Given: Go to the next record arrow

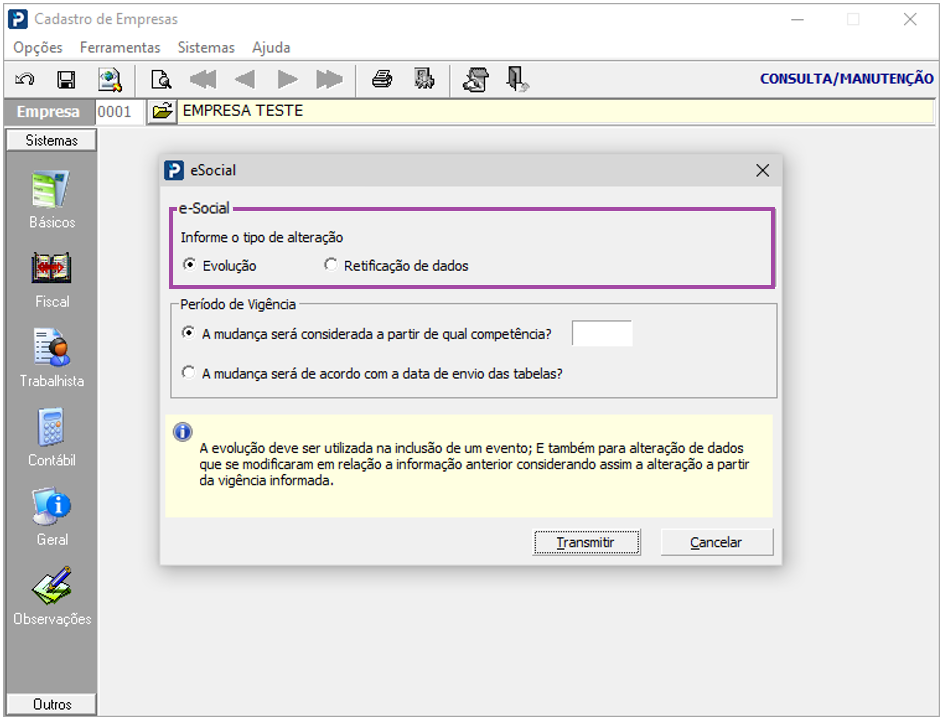Looking at the screenshot, I should pyautogui.click(x=287, y=79).
